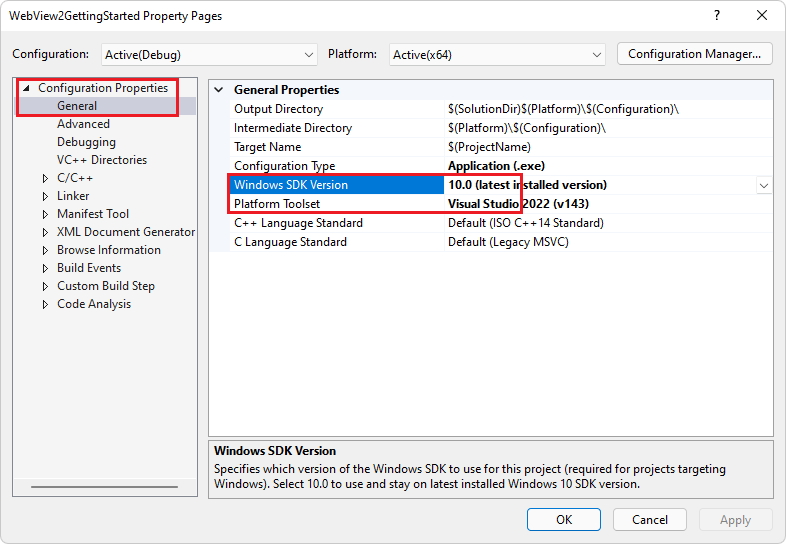Select the Target Name property row

pyautogui.click(x=501, y=147)
